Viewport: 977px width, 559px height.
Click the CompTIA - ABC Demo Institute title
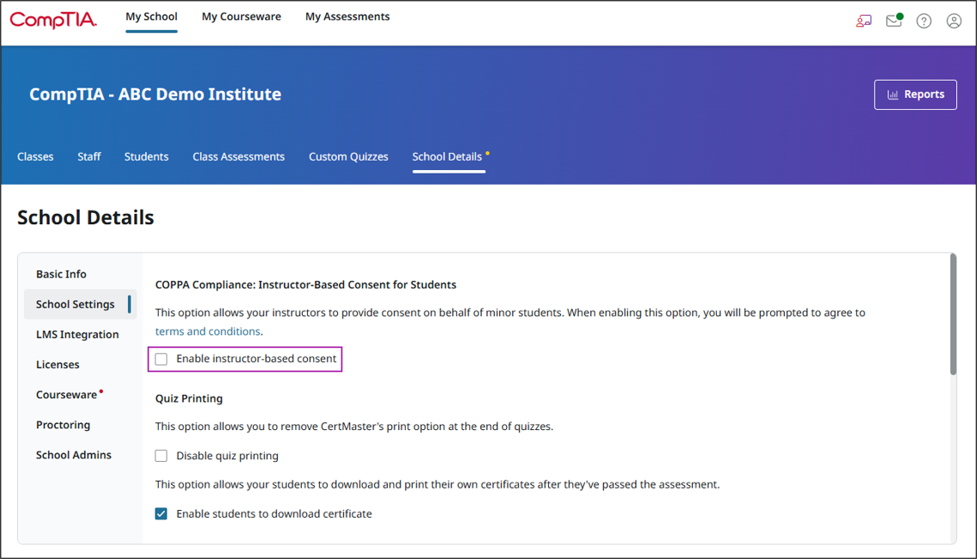[x=155, y=94]
